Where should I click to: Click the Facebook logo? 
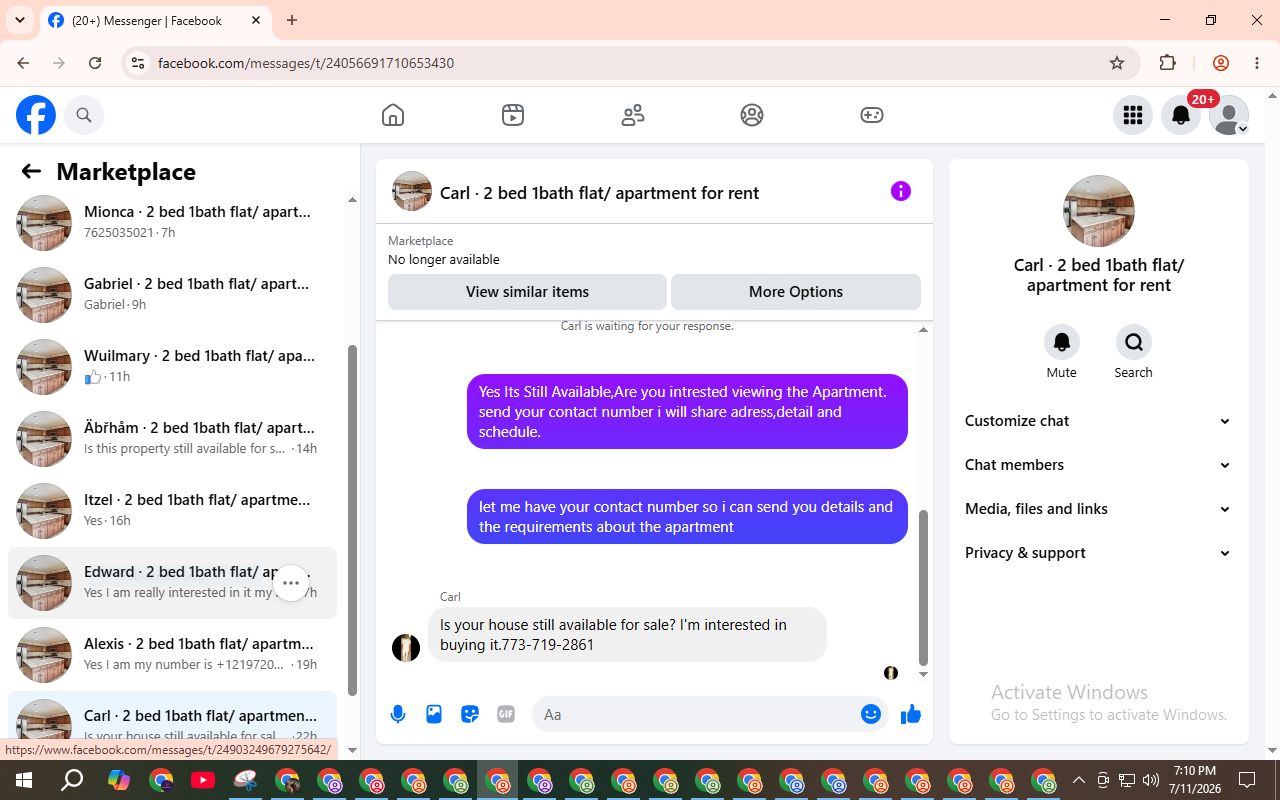pos(36,115)
